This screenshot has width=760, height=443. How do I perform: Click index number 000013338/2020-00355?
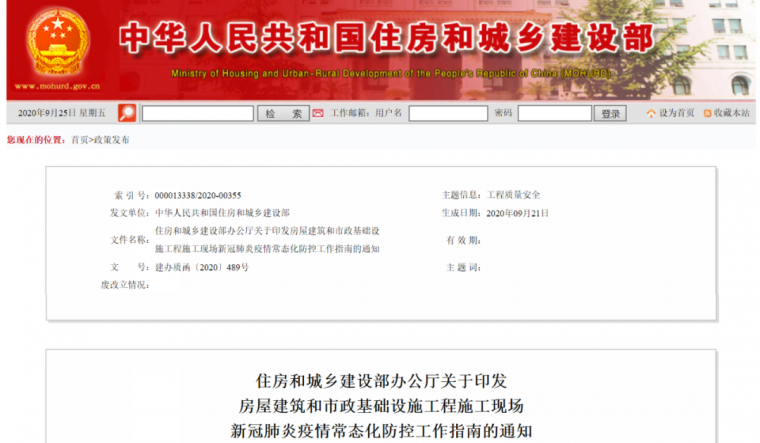click(x=198, y=195)
